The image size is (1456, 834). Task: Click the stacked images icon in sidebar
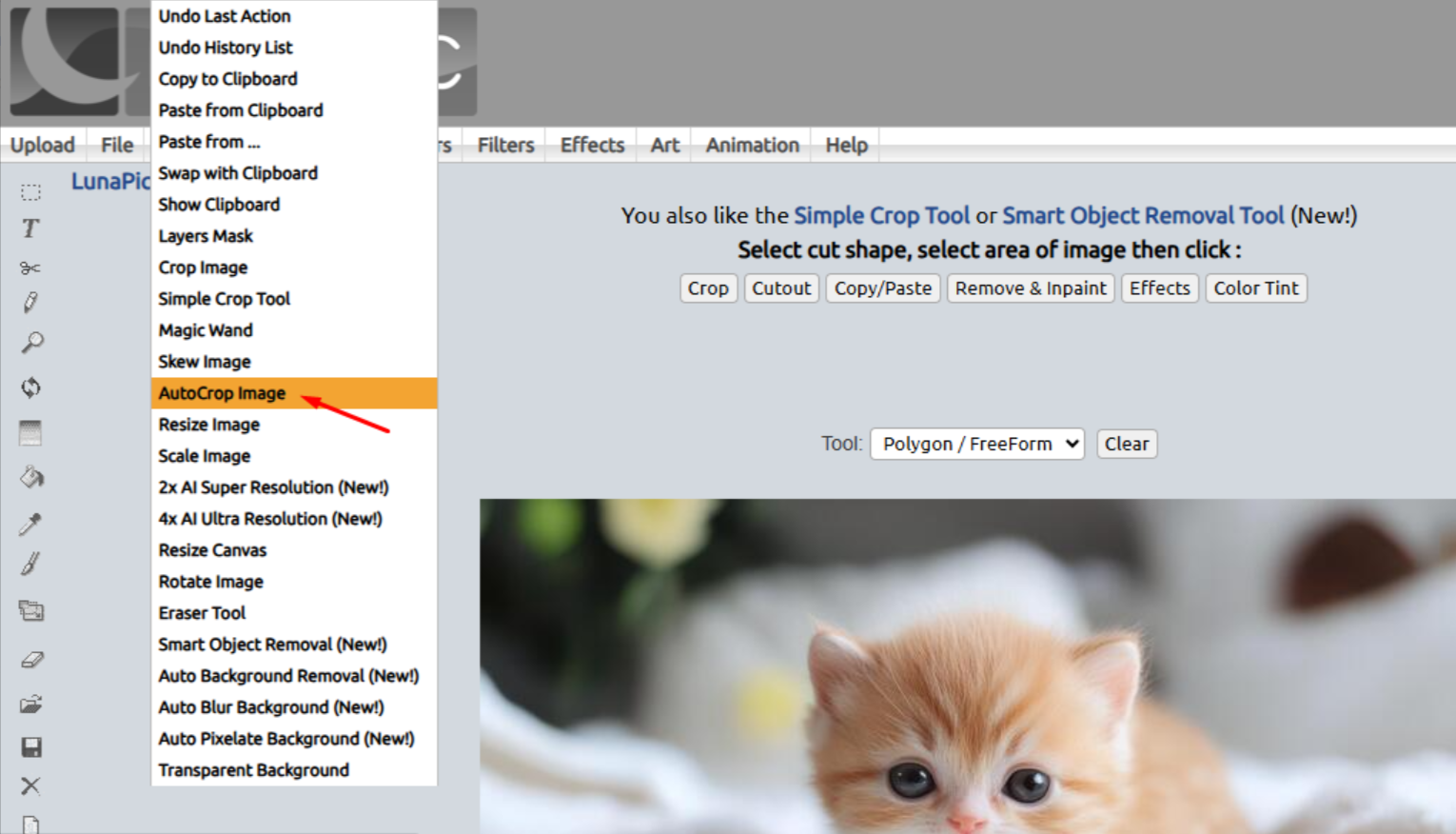(31, 611)
